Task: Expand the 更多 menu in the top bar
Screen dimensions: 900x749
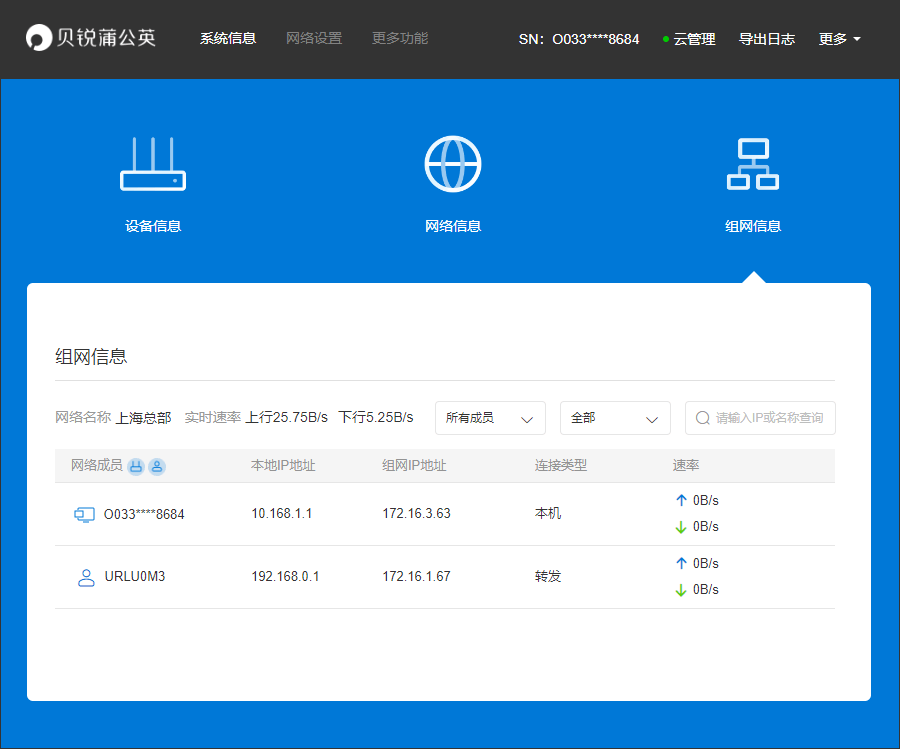Action: 838,39
